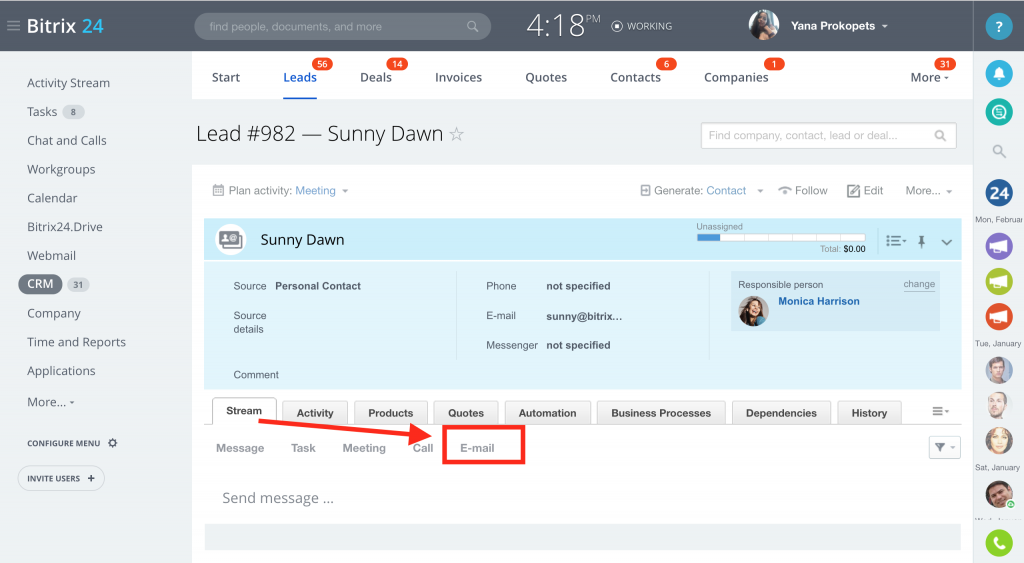Go to the Companies tab
This screenshot has height=563, width=1024.
tap(736, 77)
